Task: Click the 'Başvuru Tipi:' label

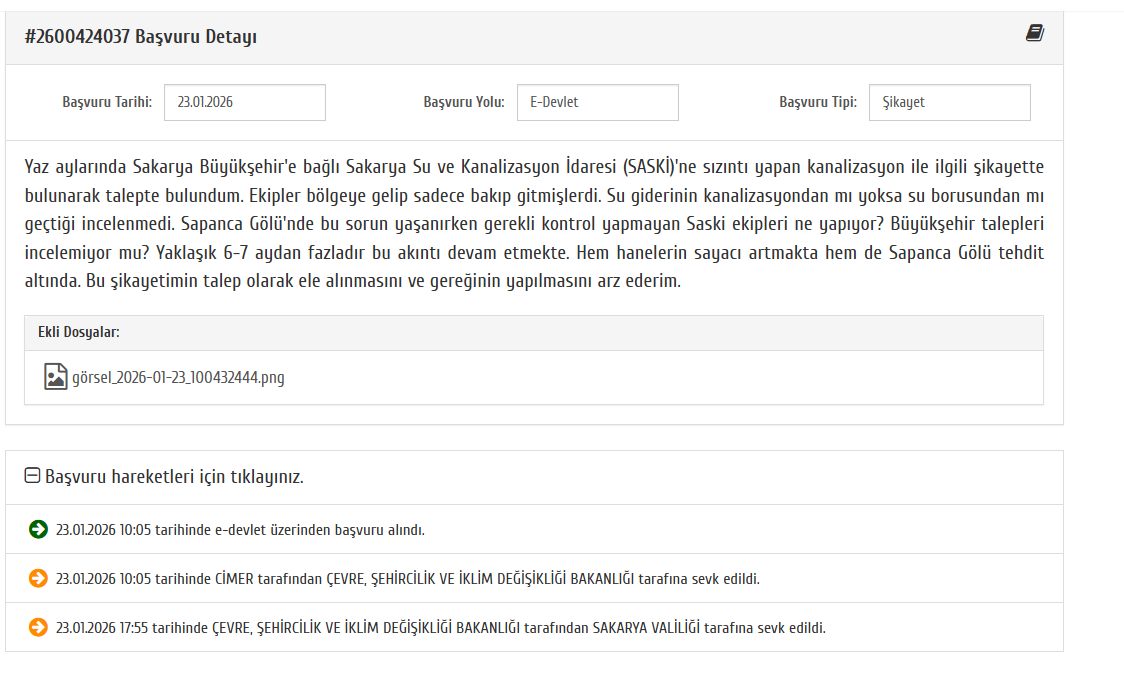Action: [818, 102]
